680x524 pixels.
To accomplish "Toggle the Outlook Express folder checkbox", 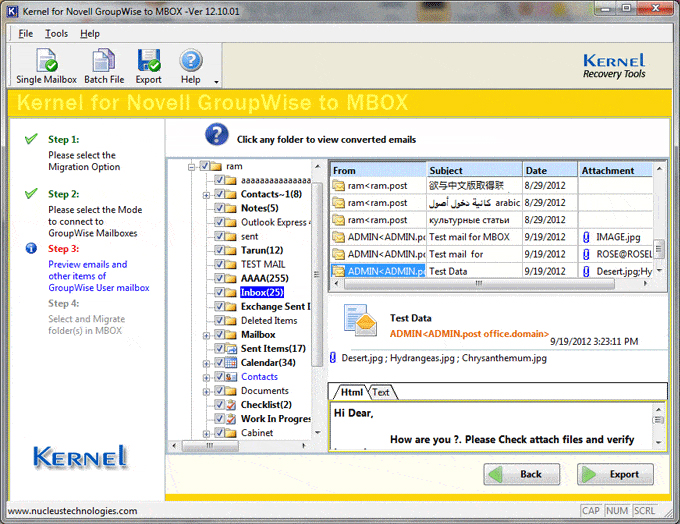I will pyautogui.click(x=219, y=222).
